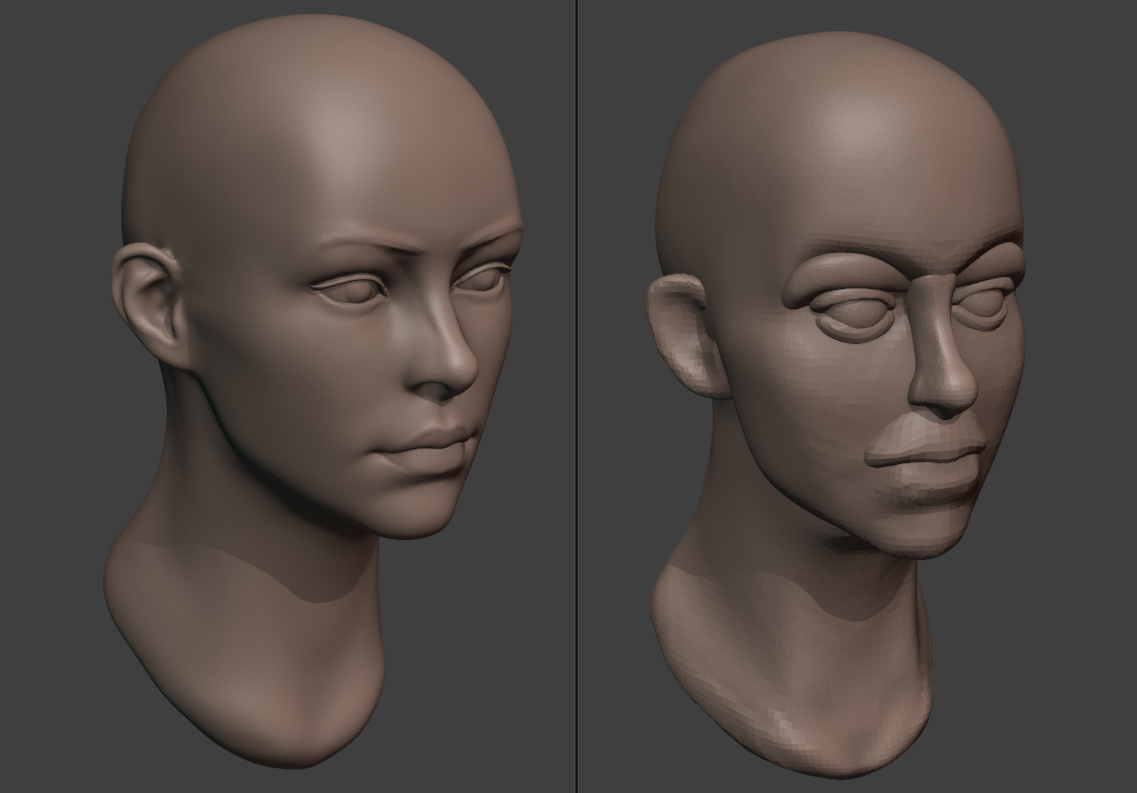The width and height of the screenshot is (1137, 793).
Task: Click the smooth head's visible ear
Action: coord(146,298)
